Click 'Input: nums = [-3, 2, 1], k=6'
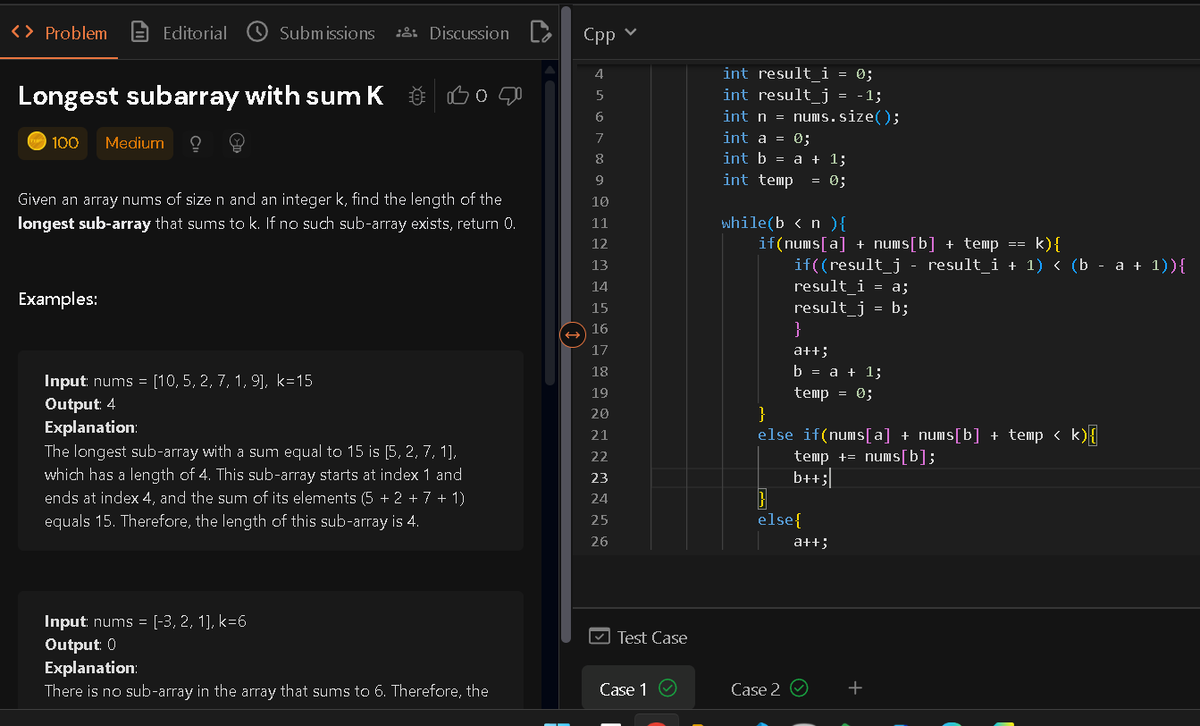The image size is (1200, 726). [x=146, y=621]
